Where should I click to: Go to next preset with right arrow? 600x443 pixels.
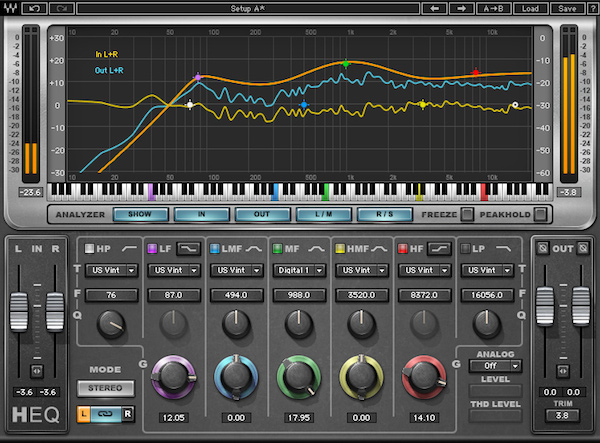tap(463, 8)
